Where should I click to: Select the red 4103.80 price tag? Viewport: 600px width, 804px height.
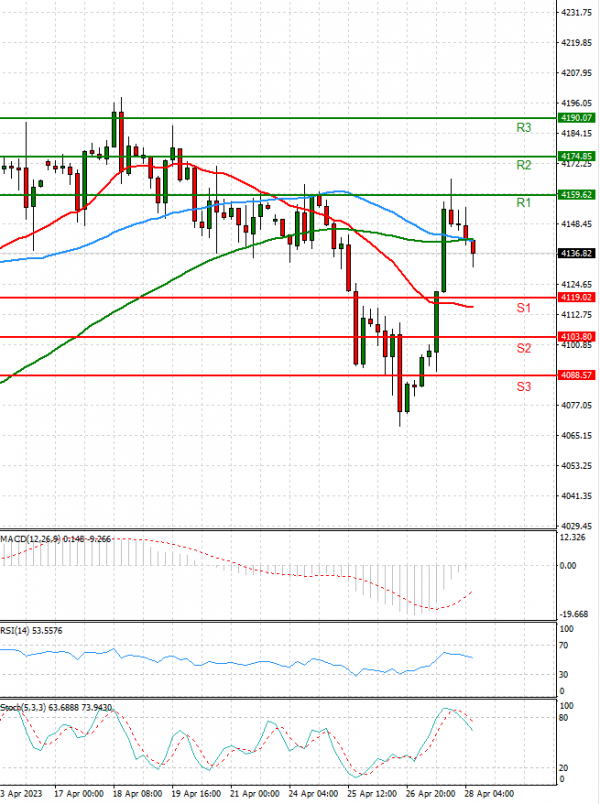point(576,336)
